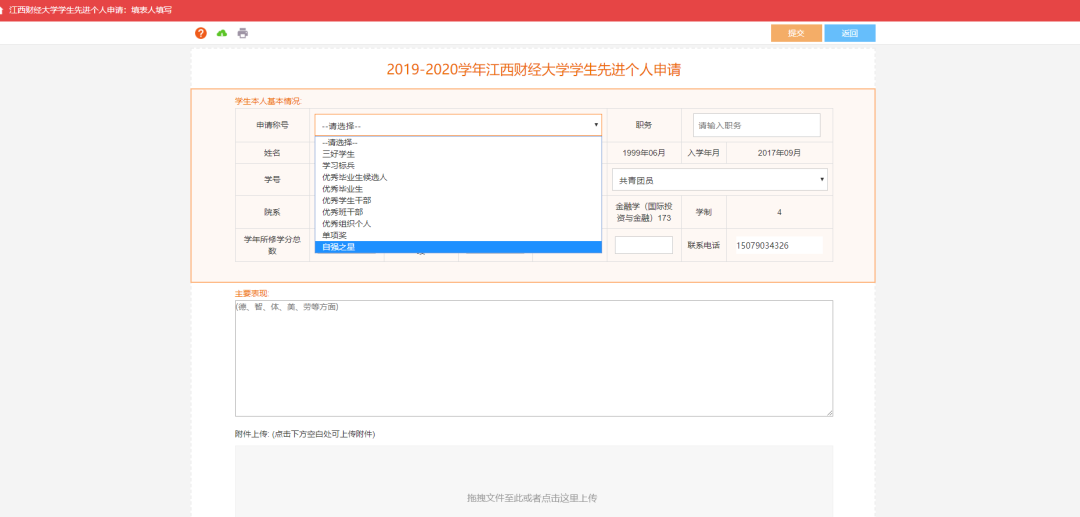This screenshot has height=517, width=1080.
Task: Click the 2017年09月 enrollment date value
Action: pyautogui.click(x=779, y=153)
